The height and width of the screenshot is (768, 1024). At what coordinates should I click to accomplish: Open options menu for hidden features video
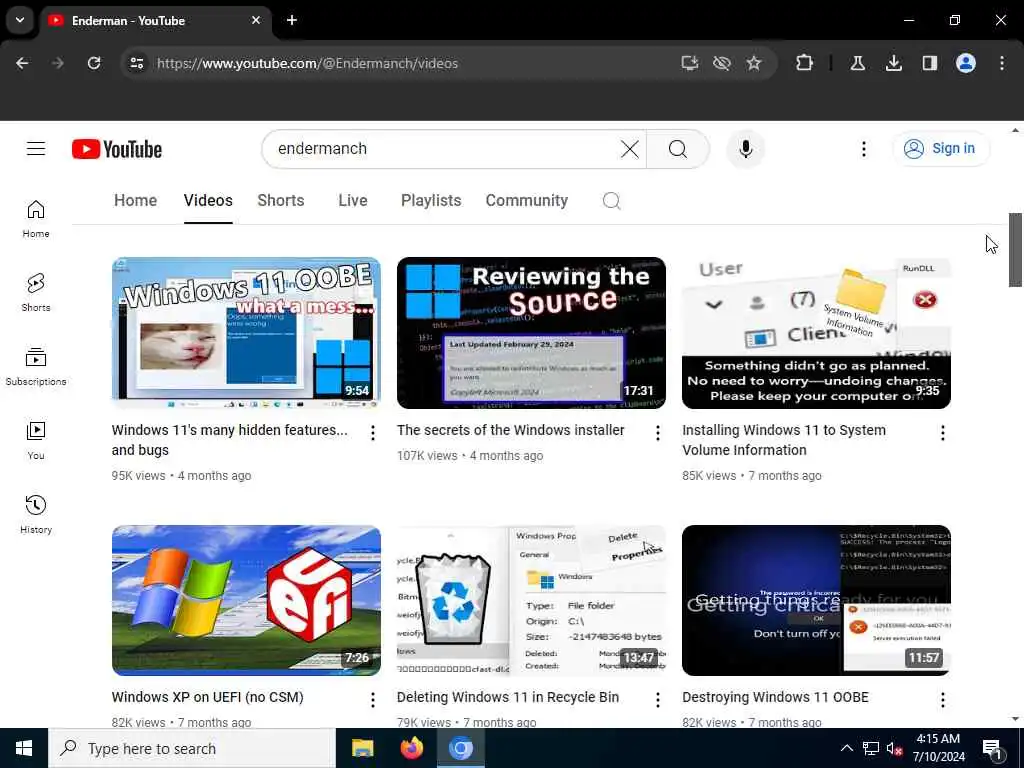[372, 432]
